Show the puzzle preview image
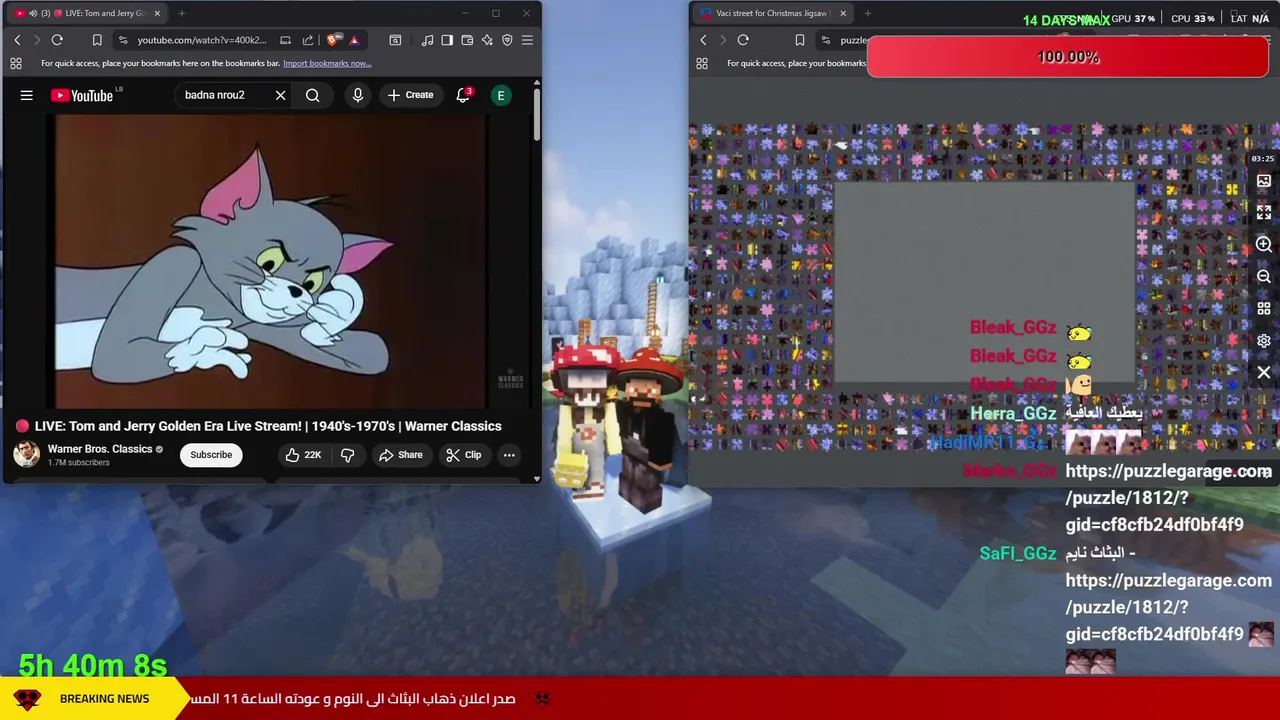1280x720 pixels. coord(1264,181)
